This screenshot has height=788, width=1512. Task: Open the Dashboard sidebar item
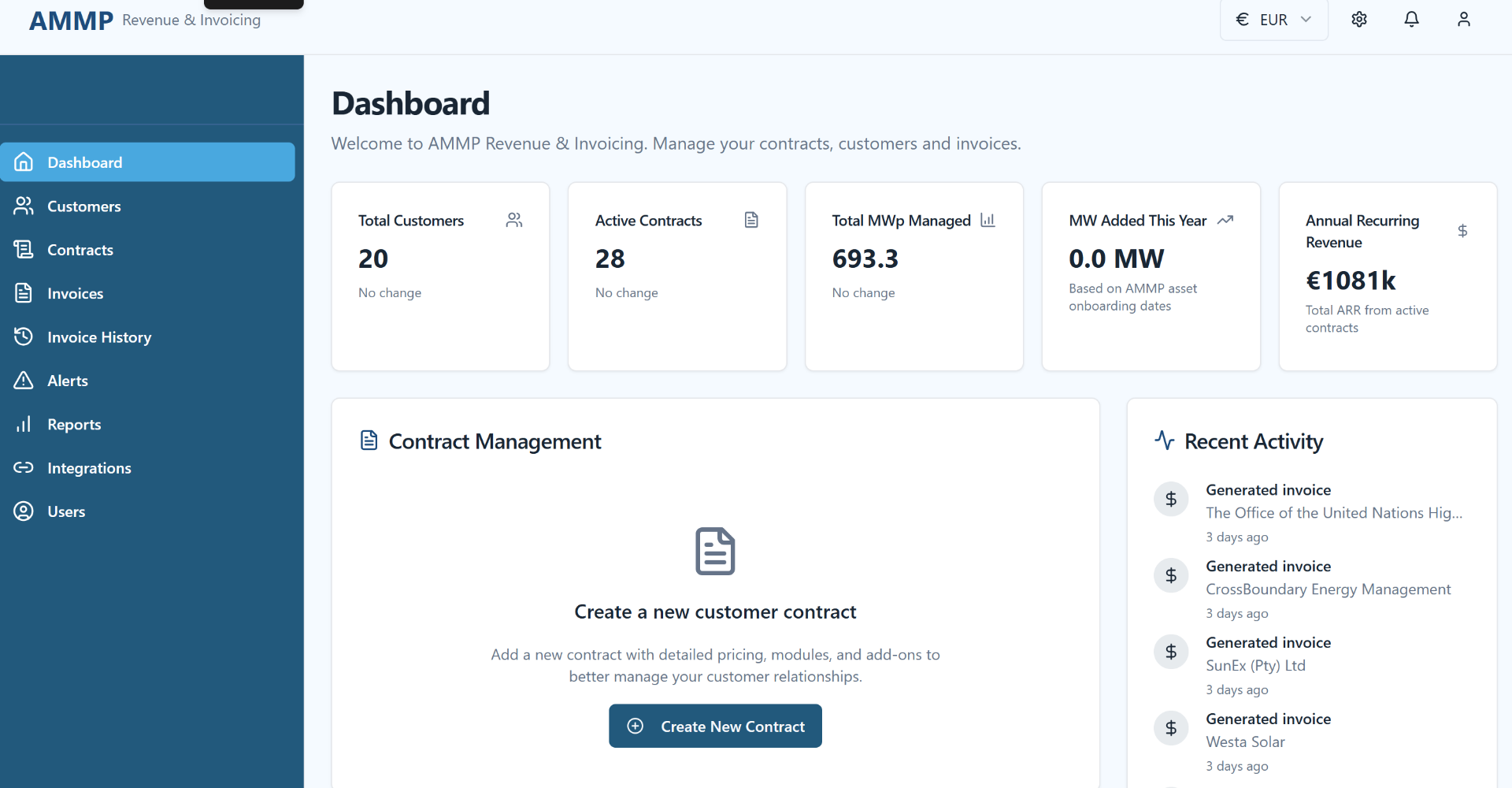click(85, 162)
